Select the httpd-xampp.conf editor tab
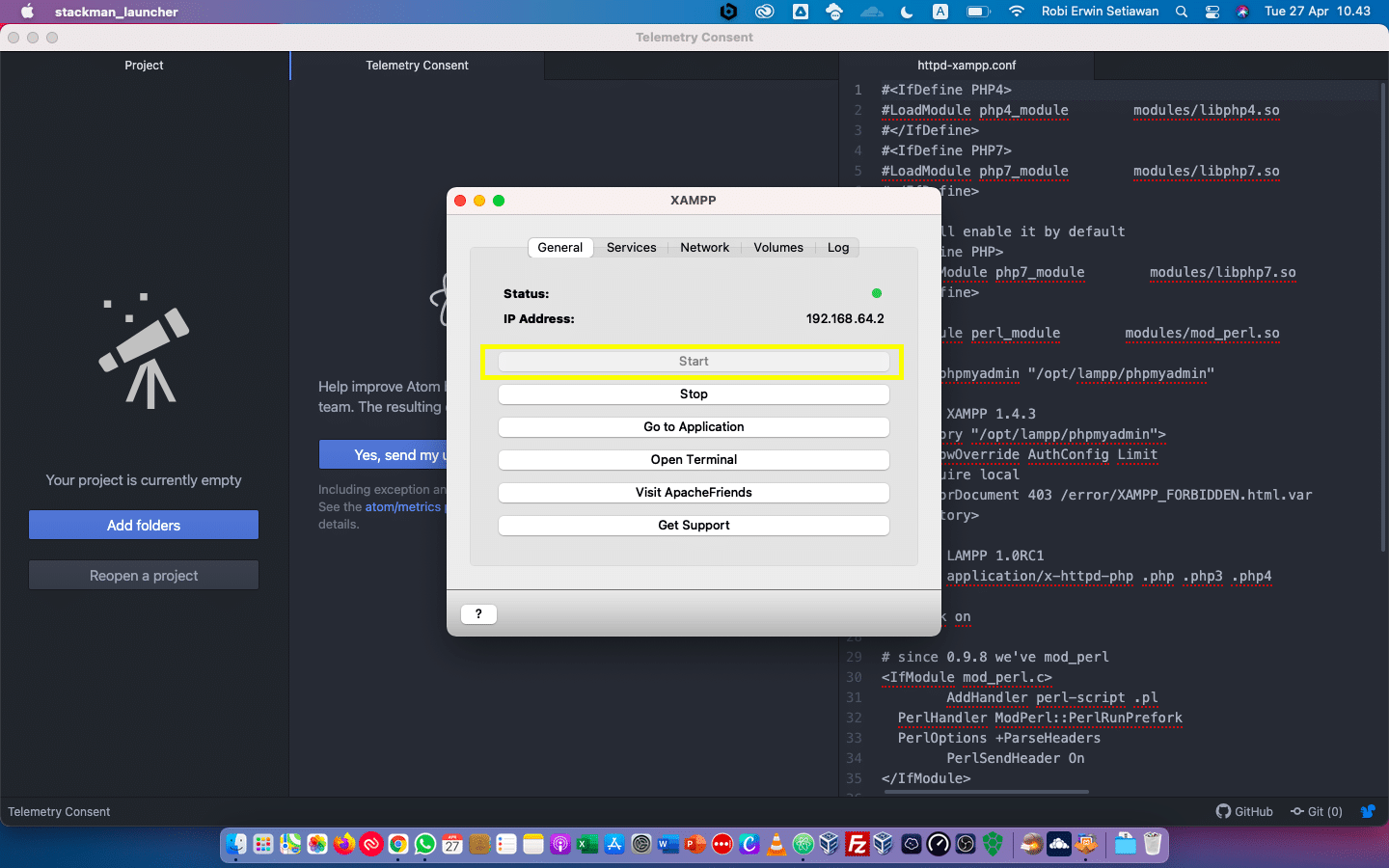Screen dimensions: 1389x868 point(967,66)
